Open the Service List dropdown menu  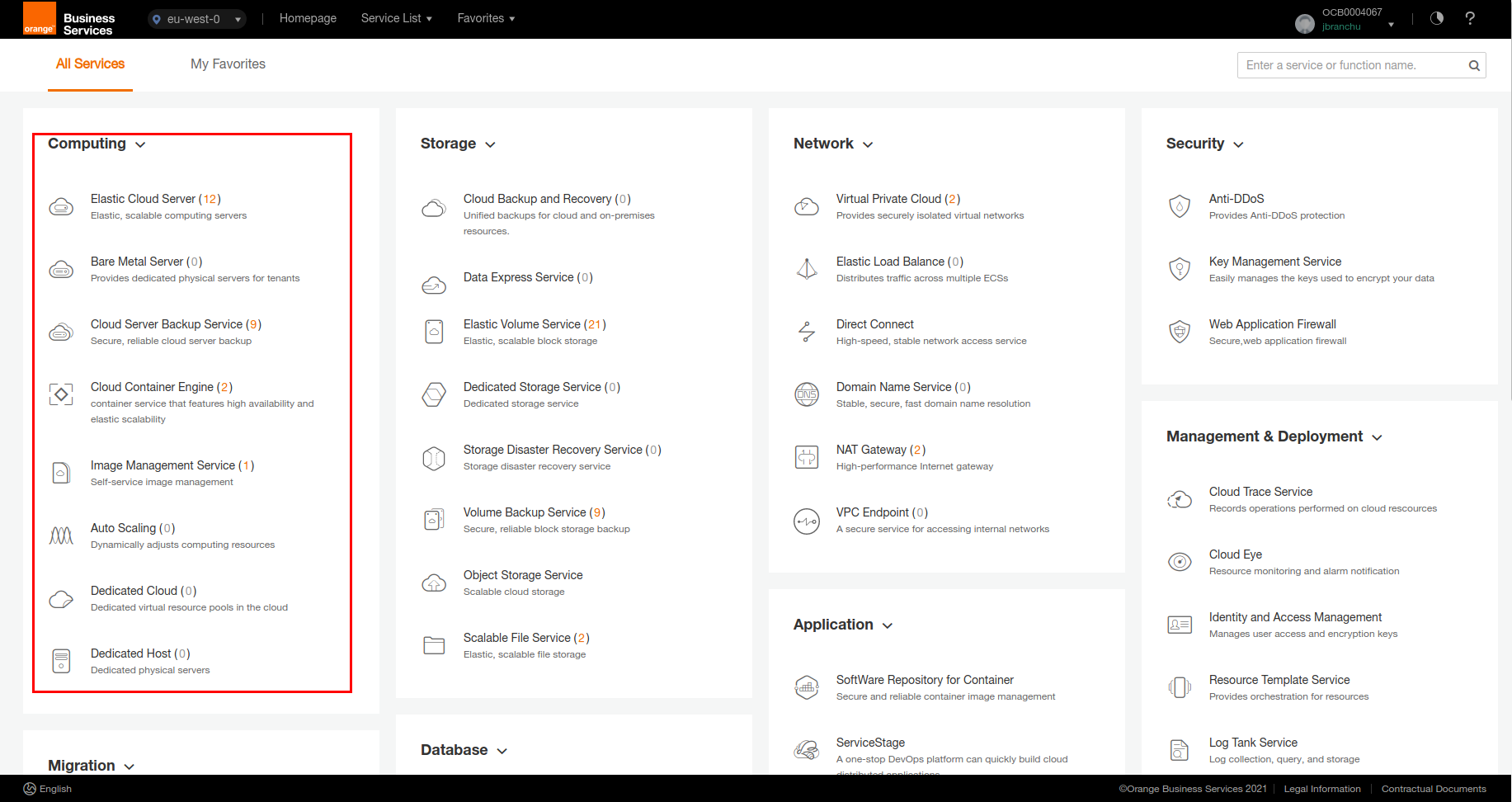[397, 18]
